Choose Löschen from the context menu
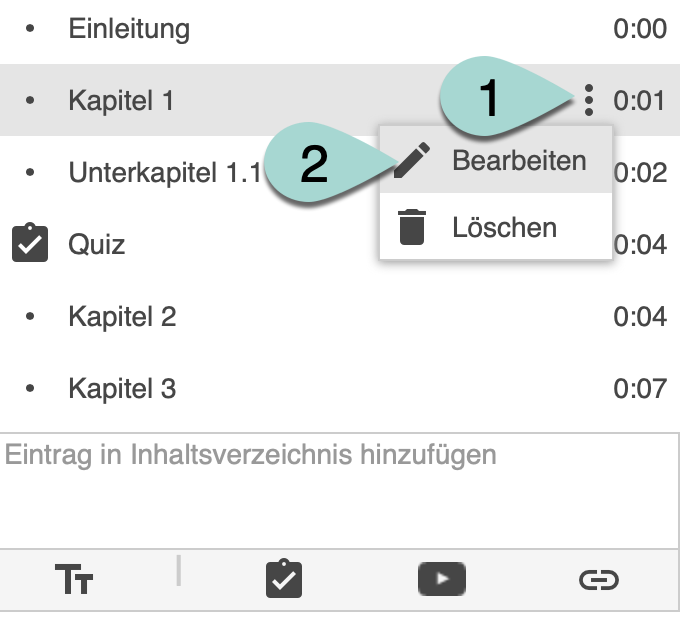684x622 pixels. (504, 227)
